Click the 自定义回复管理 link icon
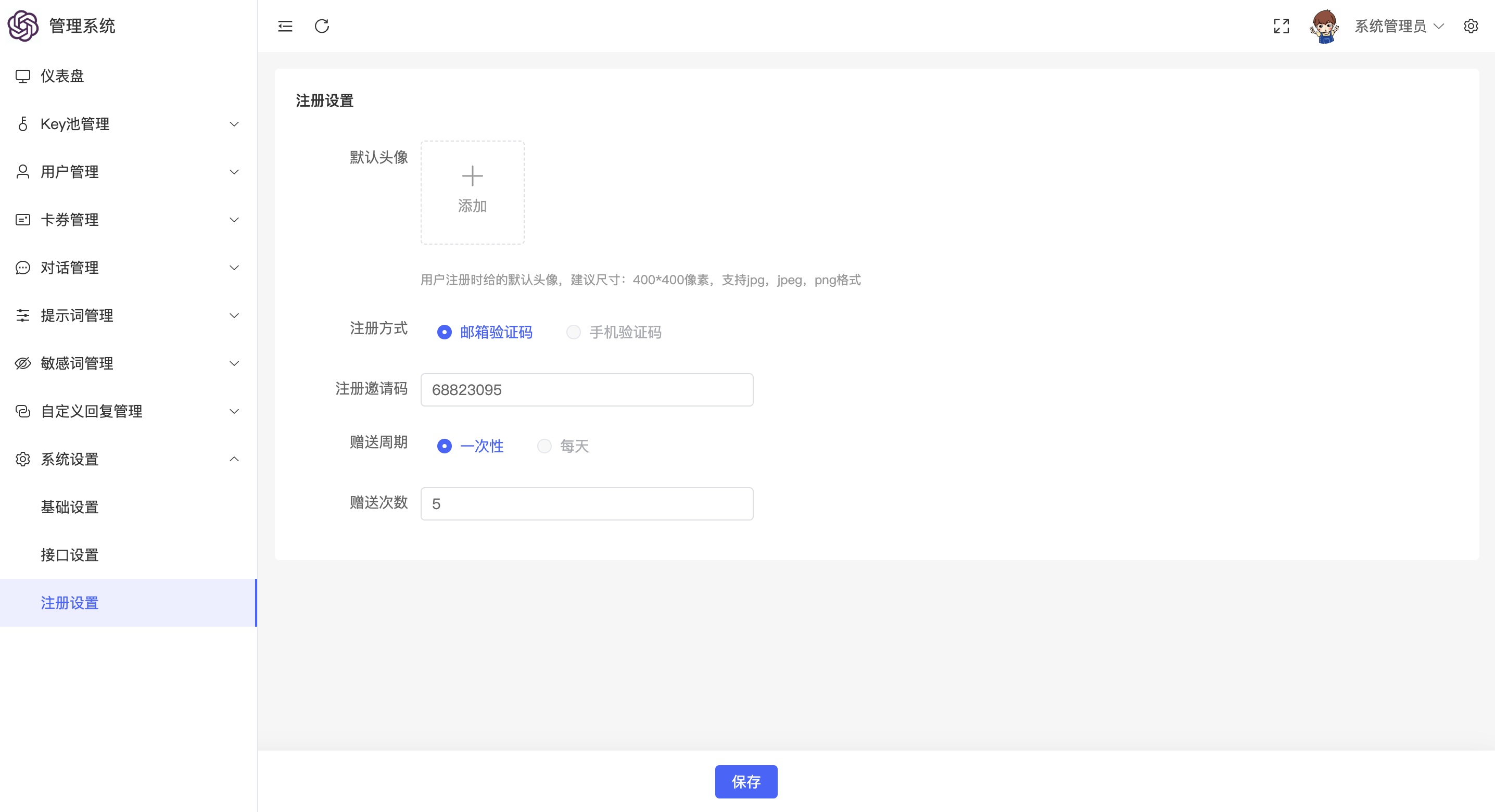Image resolution: width=1495 pixels, height=812 pixels. [22, 411]
